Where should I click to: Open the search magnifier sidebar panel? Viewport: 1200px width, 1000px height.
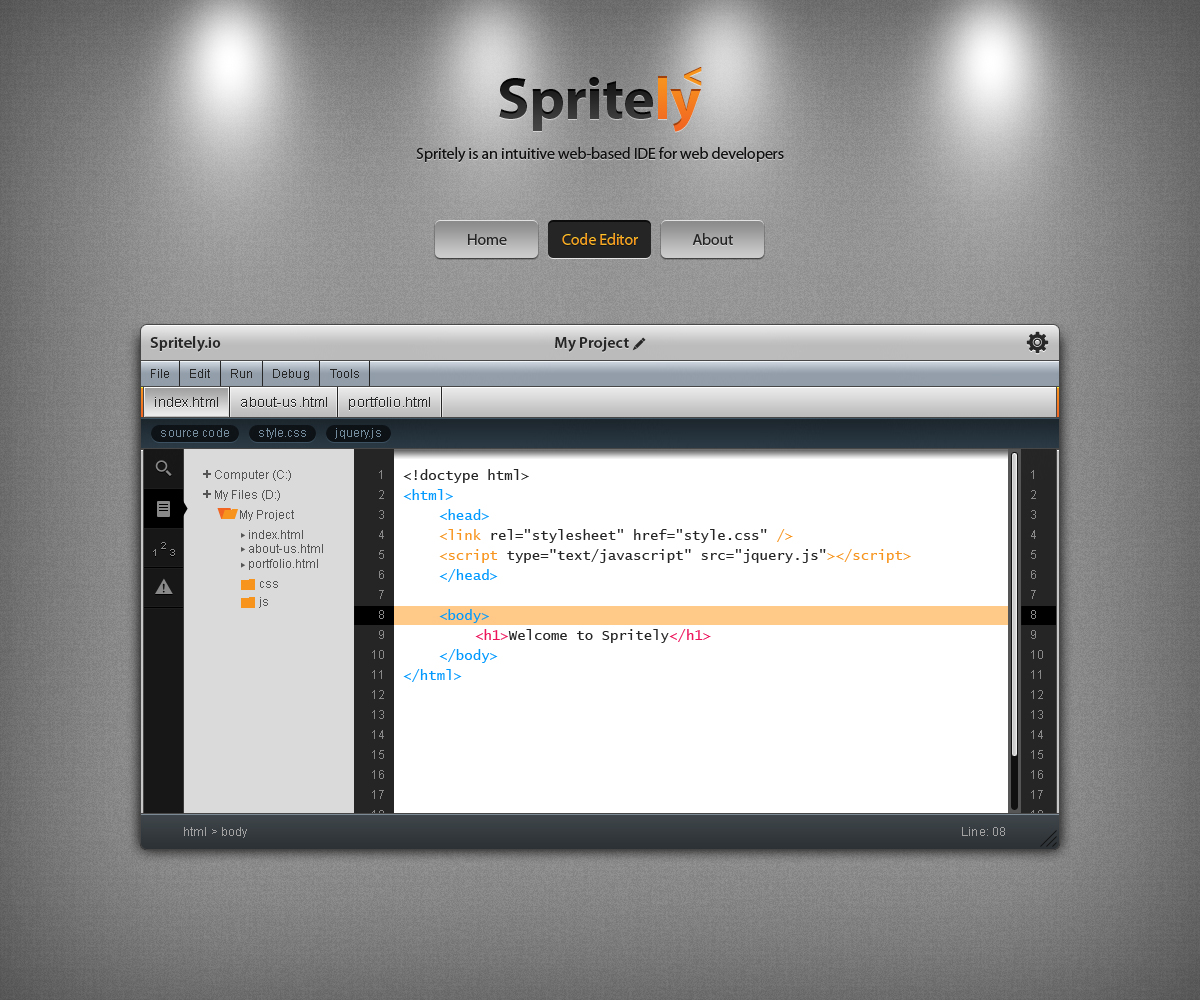(x=163, y=468)
